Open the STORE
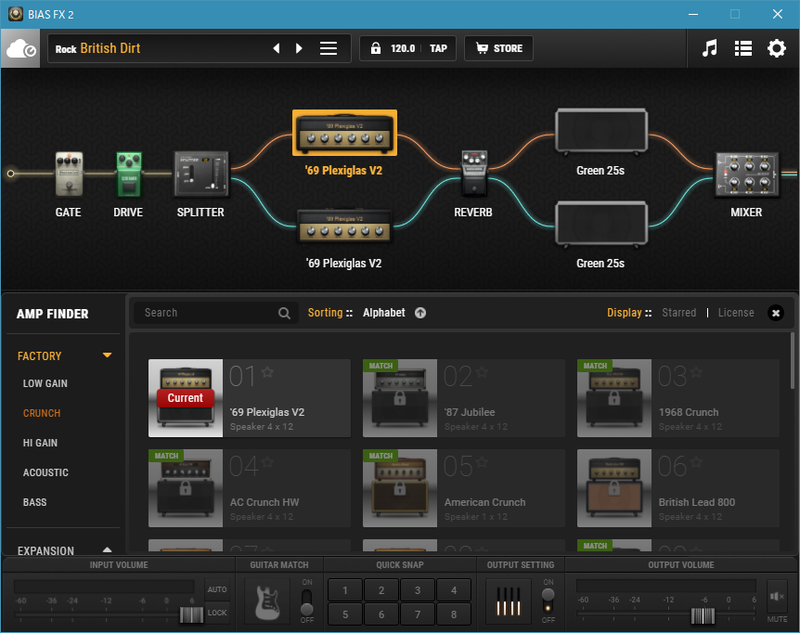Viewport: 800px width, 633px height. pos(499,48)
